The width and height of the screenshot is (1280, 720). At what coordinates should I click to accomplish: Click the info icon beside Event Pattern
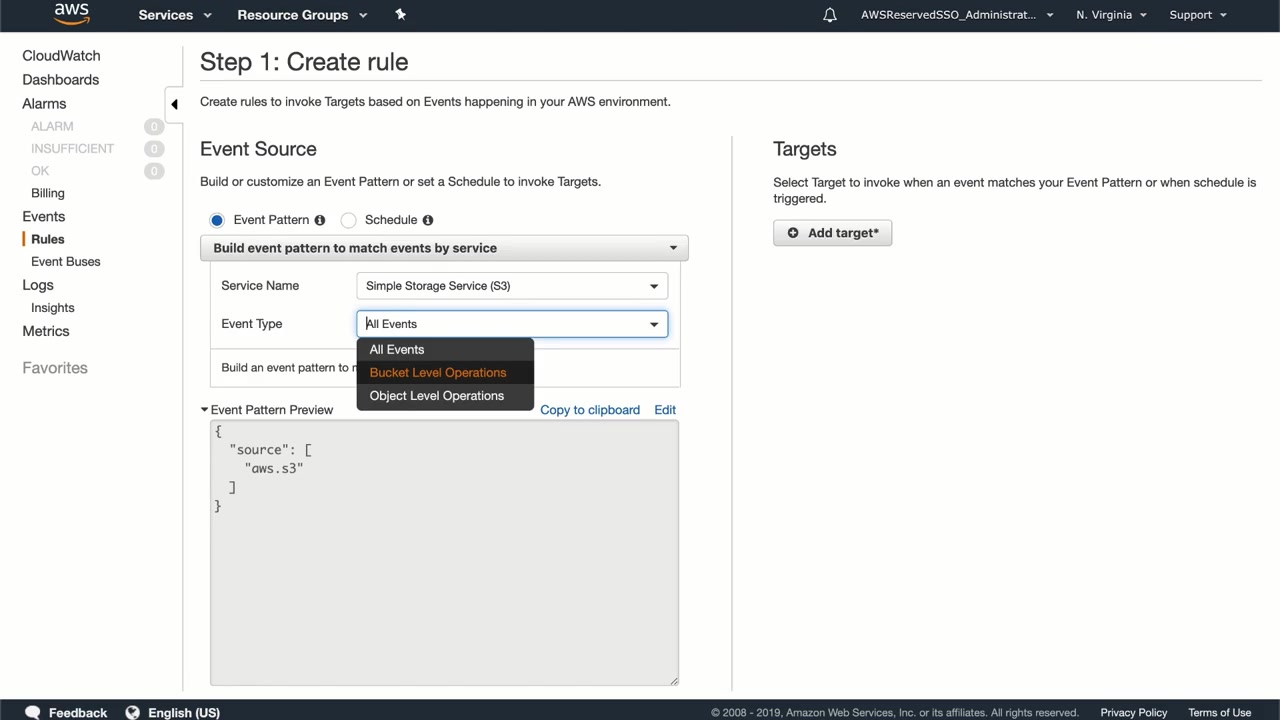tap(320, 220)
